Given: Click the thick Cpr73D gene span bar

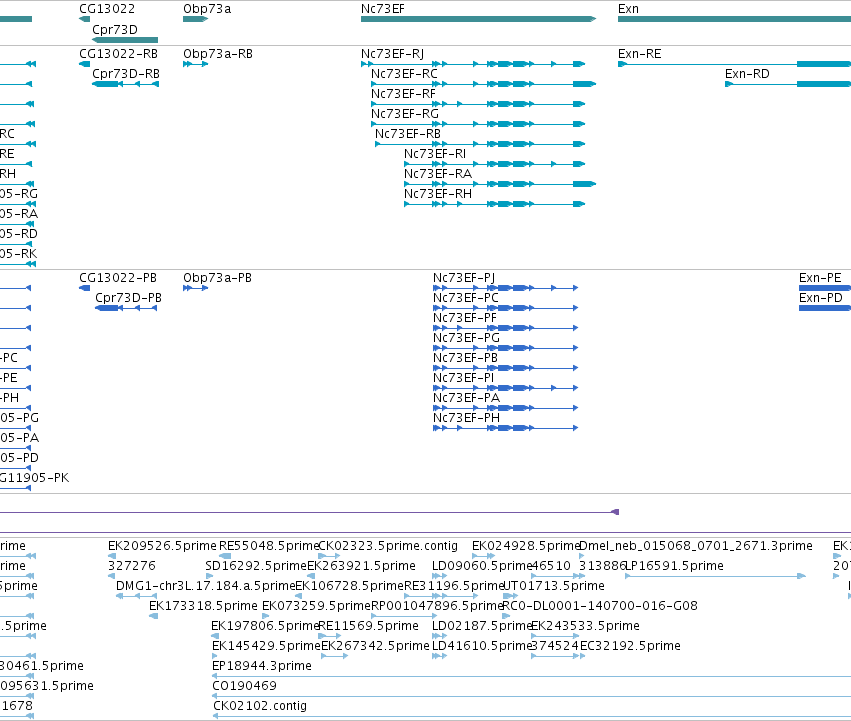Looking at the screenshot, I should (125, 40).
